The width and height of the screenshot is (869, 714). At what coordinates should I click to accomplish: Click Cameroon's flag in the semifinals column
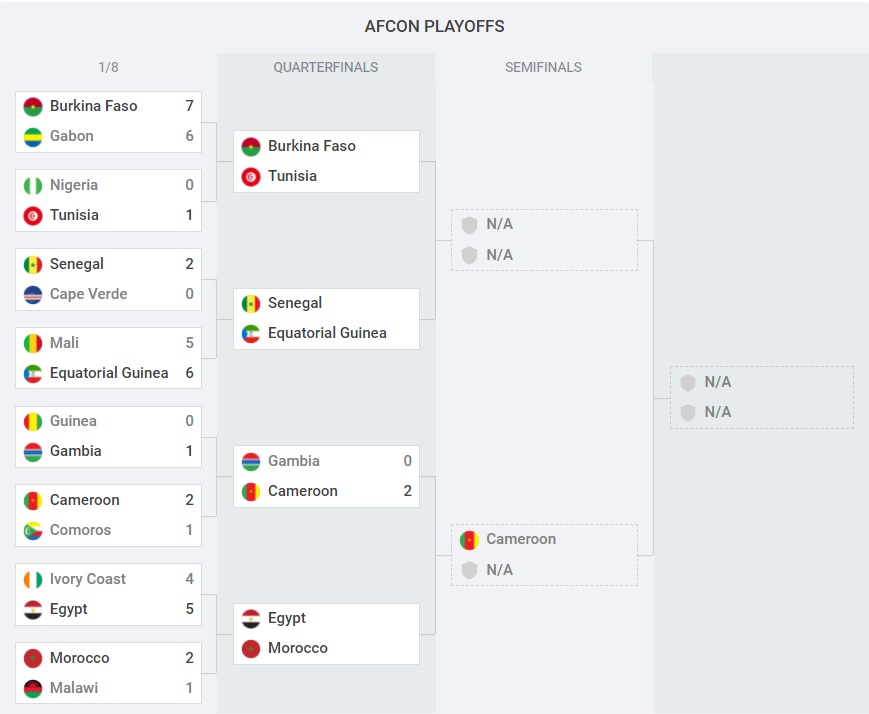(469, 540)
